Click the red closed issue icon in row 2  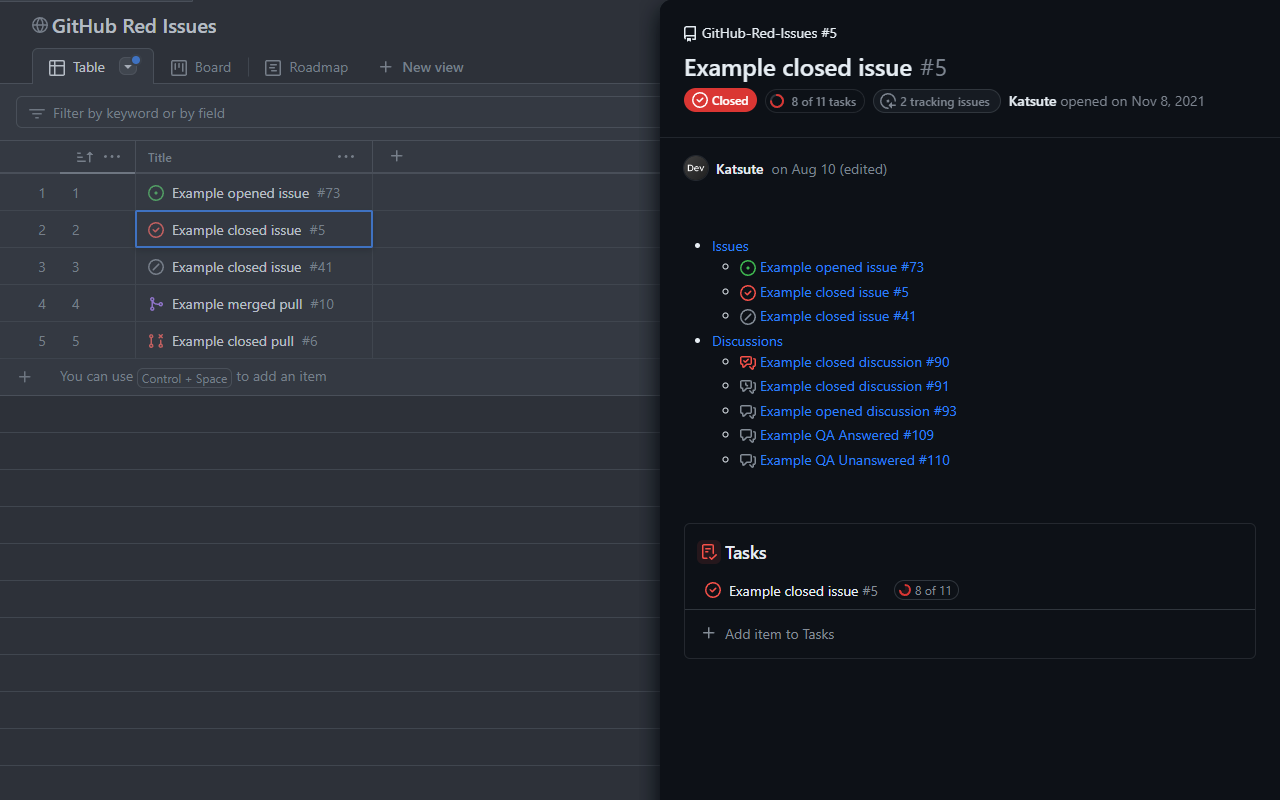[156, 229]
